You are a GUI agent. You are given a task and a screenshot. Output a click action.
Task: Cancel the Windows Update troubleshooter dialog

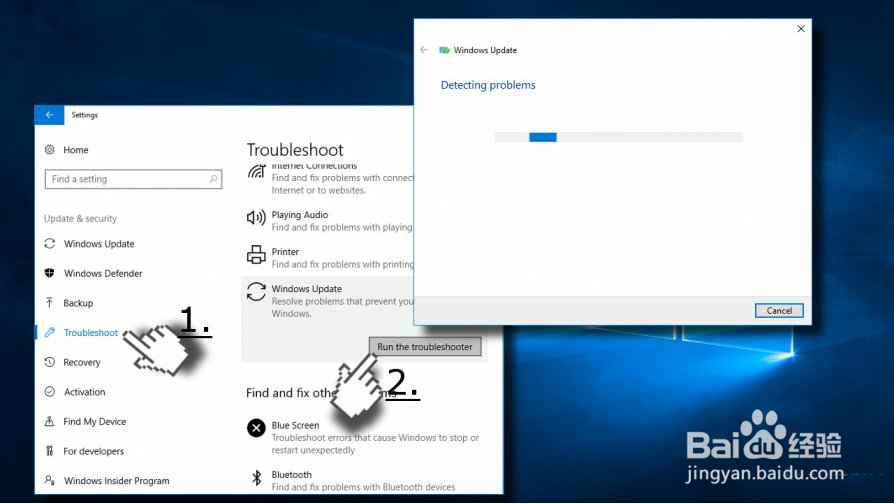coord(779,311)
